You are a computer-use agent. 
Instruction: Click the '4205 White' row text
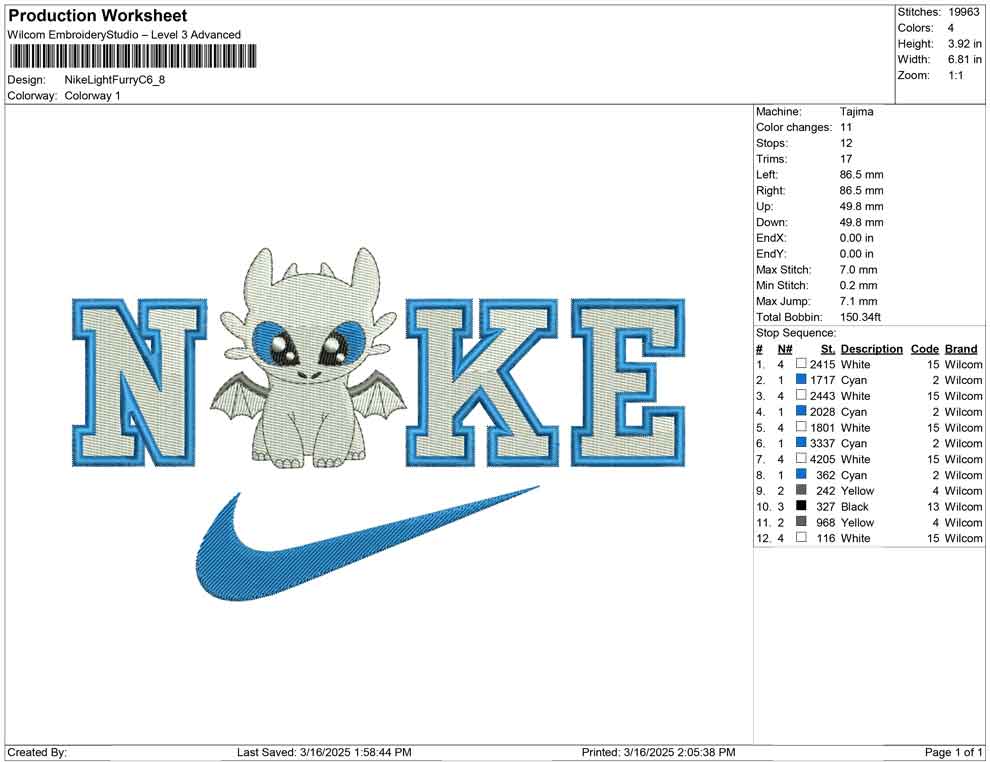[840, 459]
